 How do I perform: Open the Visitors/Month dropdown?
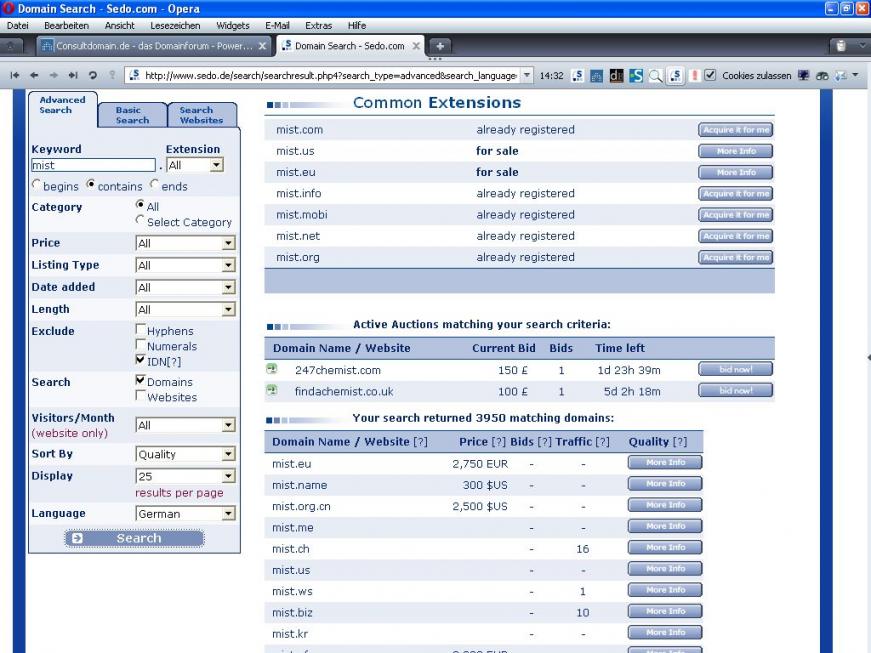(x=186, y=425)
